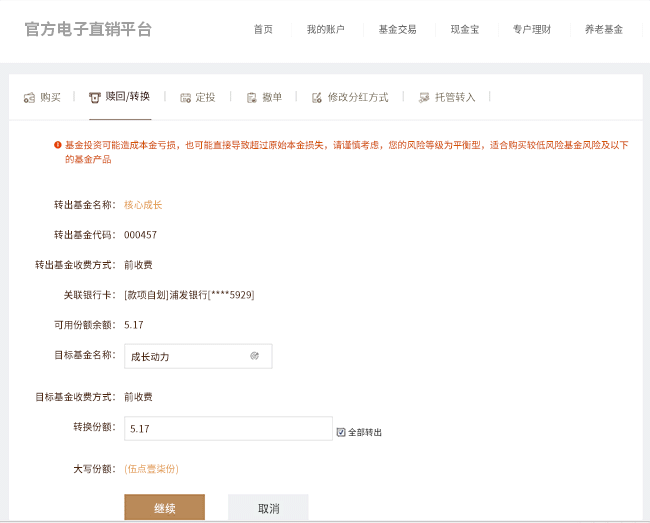This screenshot has width=650, height=523.
Task: Click the red risk warning text
Action: pyautogui.click(x=347, y=152)
